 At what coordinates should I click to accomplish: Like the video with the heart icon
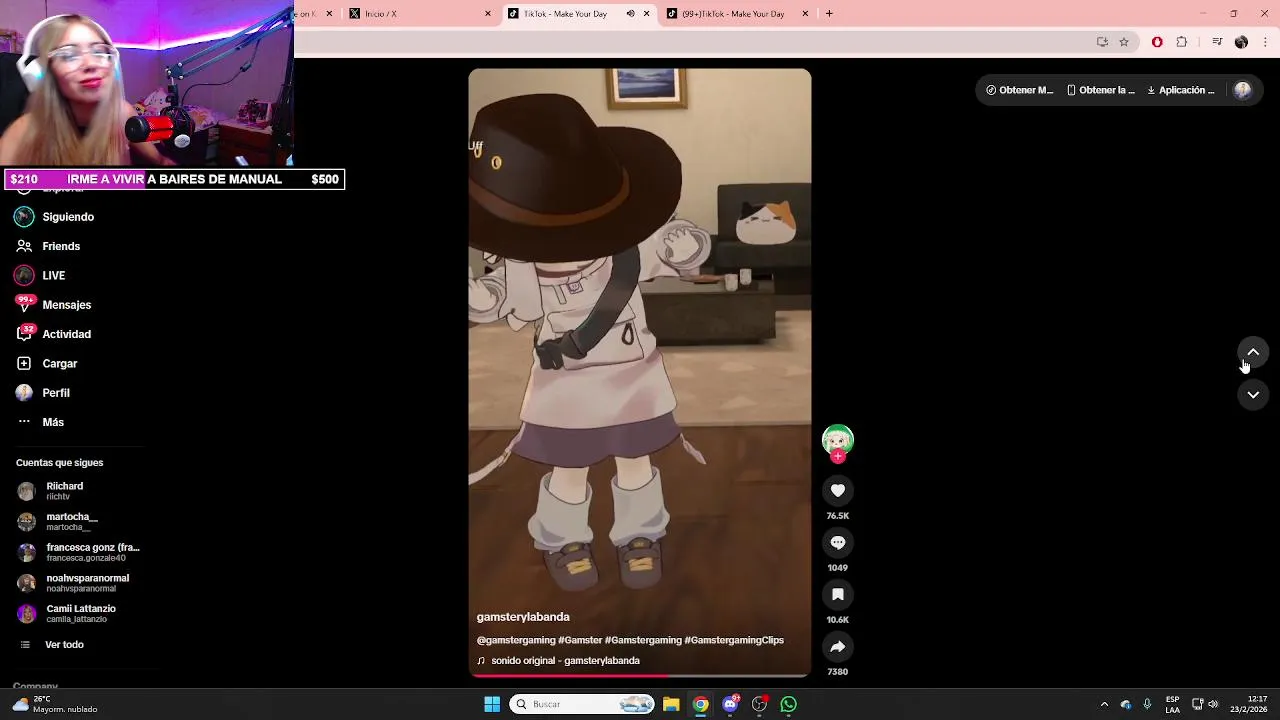pos(838,490)
